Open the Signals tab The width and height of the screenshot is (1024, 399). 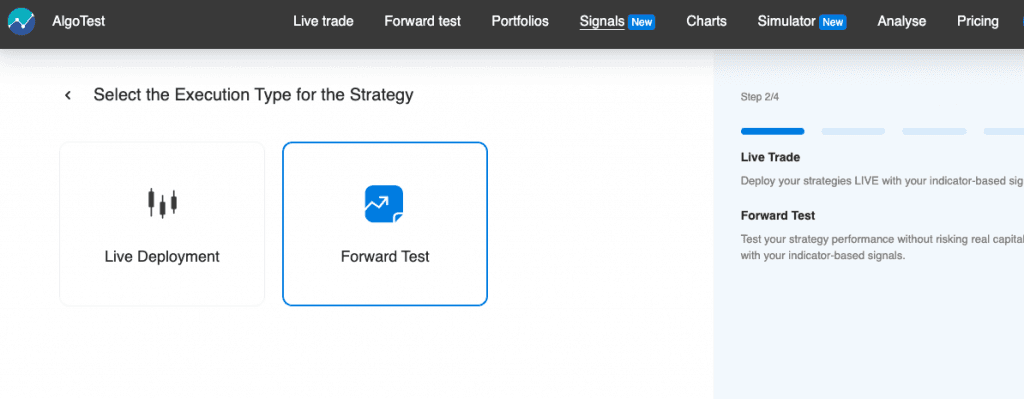pyautogui.click(x=602, y=22)
